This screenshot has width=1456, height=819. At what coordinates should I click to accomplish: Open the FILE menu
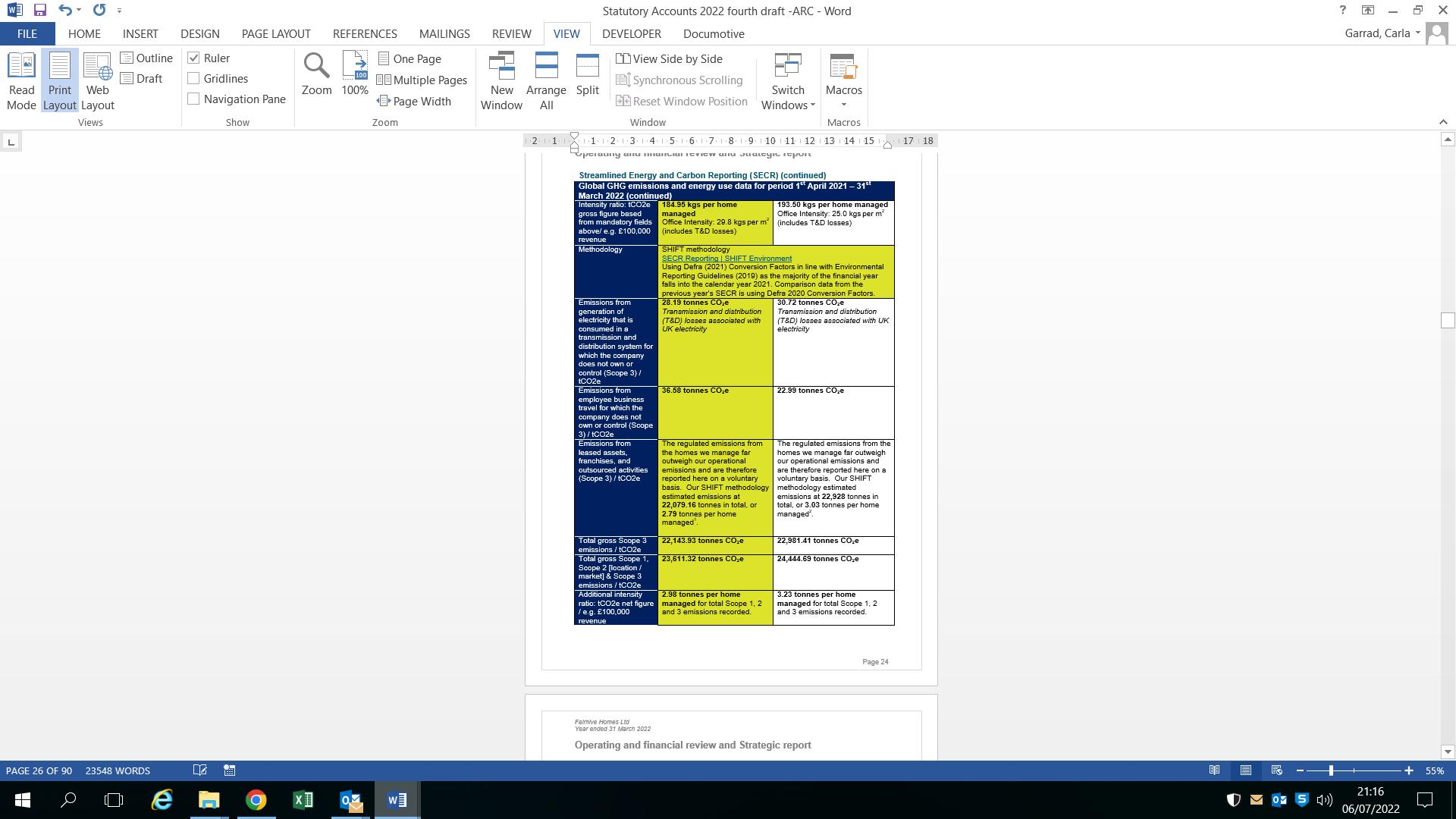tap(27, 34)
